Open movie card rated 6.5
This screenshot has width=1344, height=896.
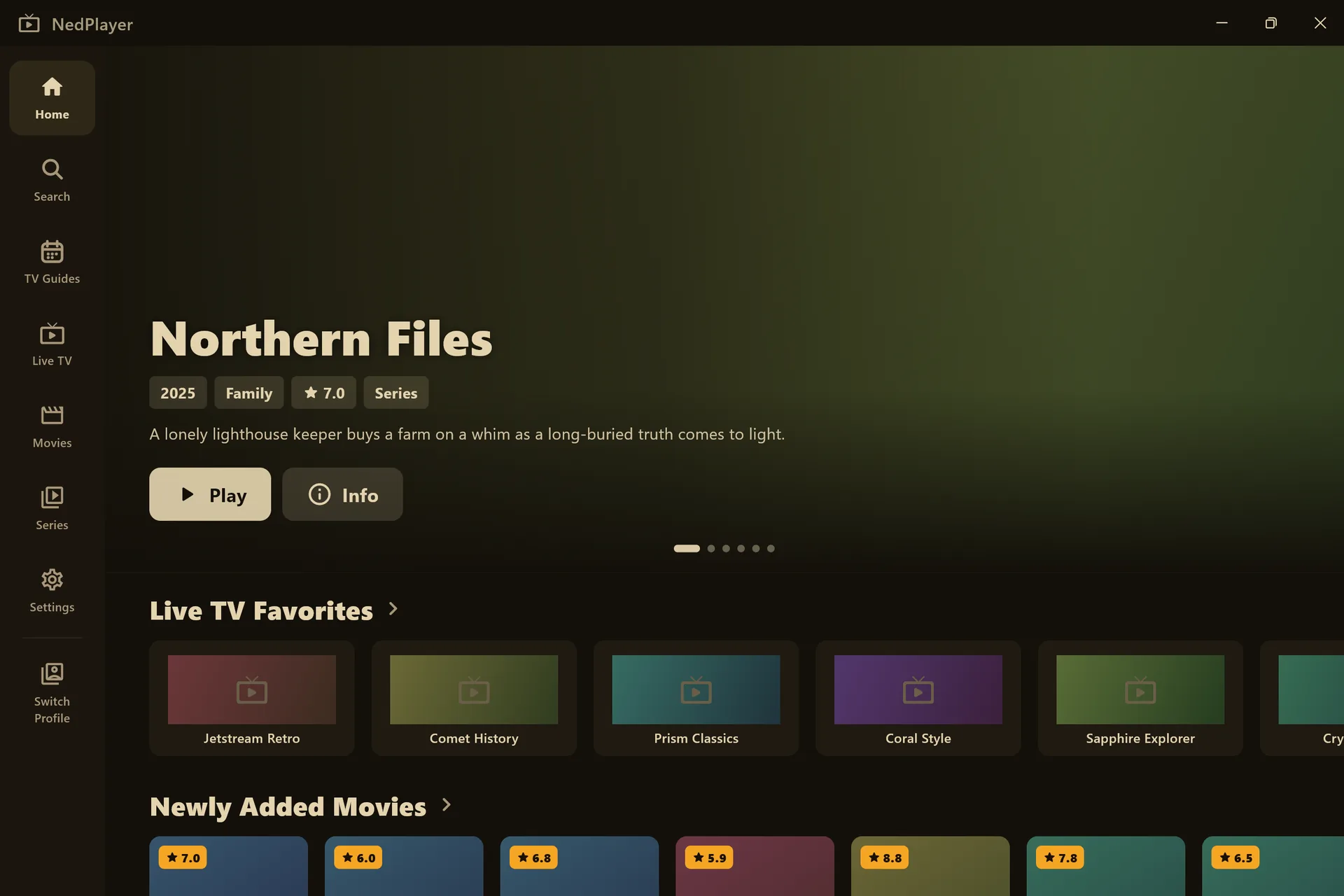tap(1273, 867)
